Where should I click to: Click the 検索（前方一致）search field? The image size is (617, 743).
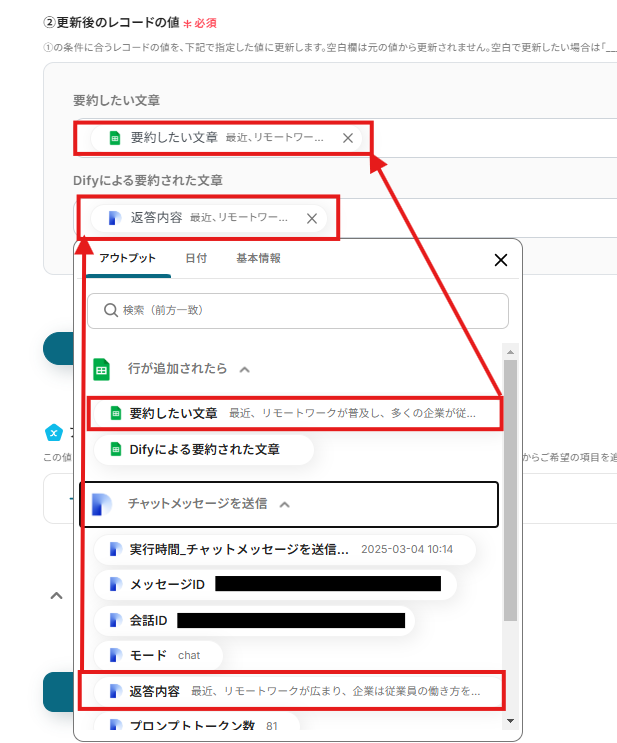click(x=298, y=310)
